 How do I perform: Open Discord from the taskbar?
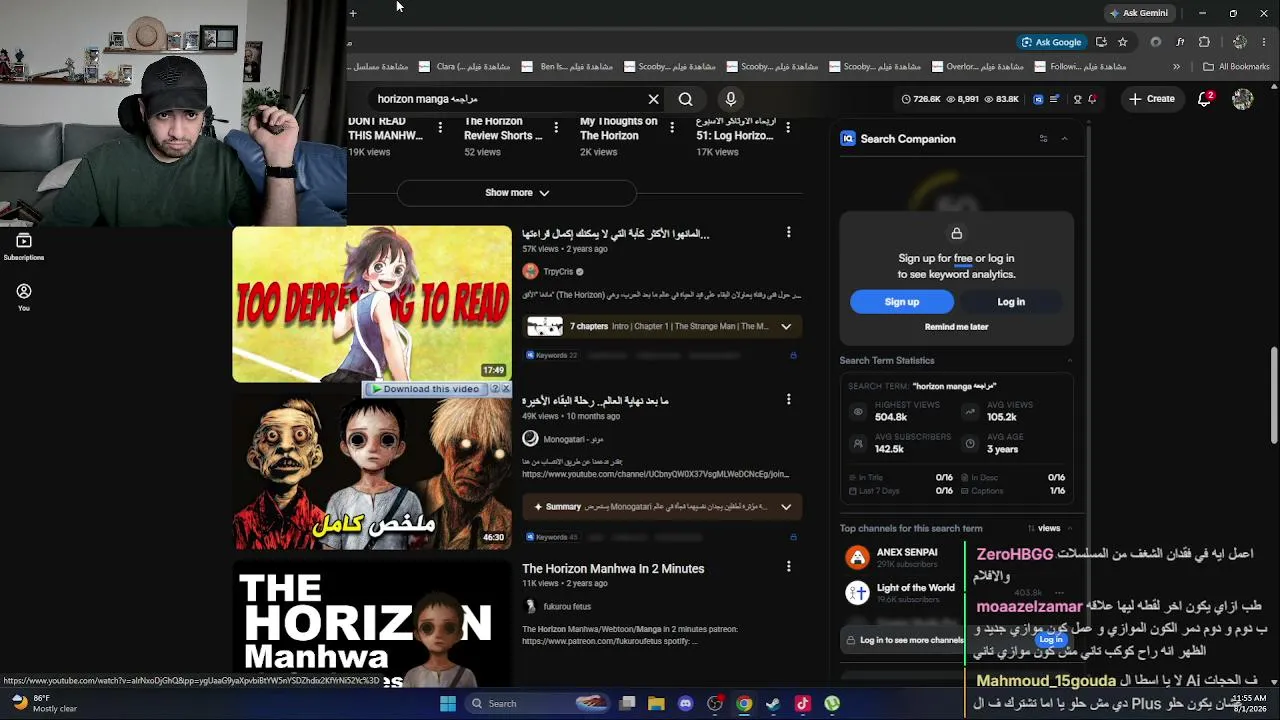(685, 703)
